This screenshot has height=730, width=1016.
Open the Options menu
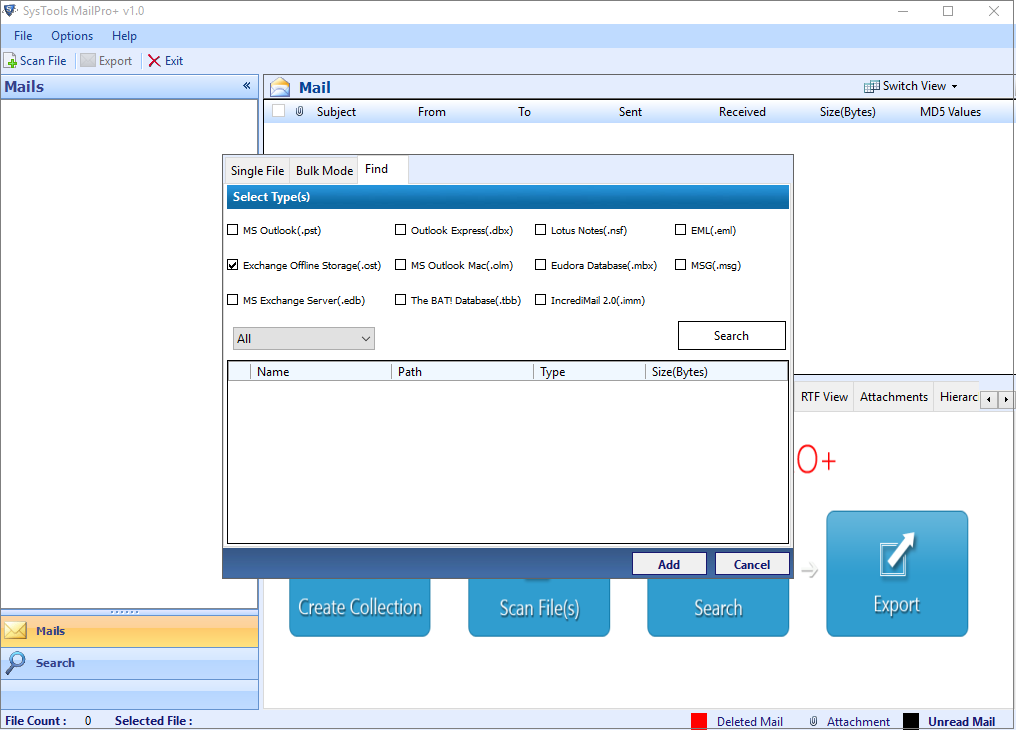pyautogui.click(x=72, y=36)
